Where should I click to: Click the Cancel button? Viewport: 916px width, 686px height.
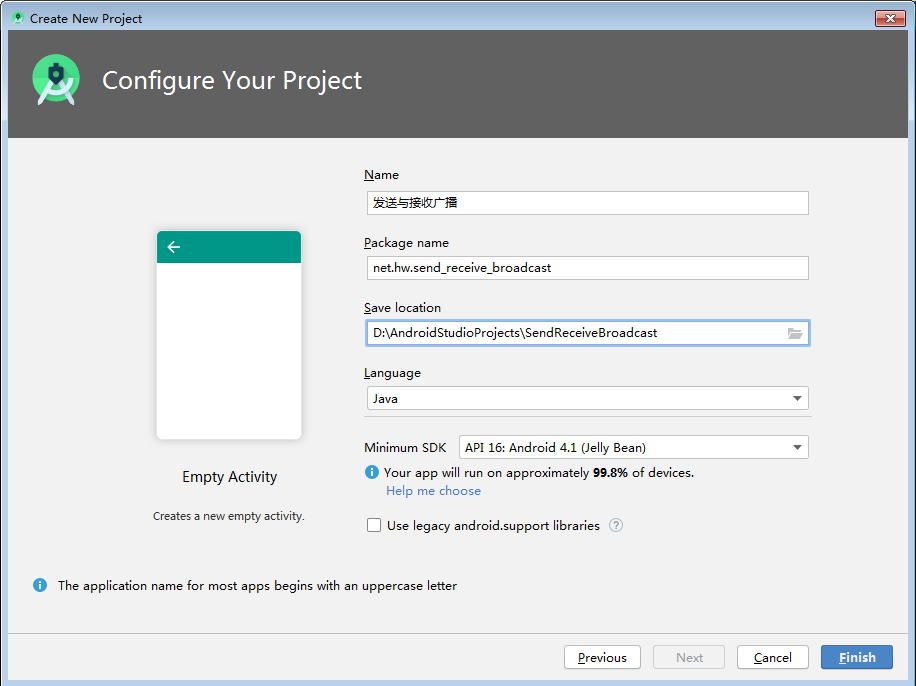(773, 657)
